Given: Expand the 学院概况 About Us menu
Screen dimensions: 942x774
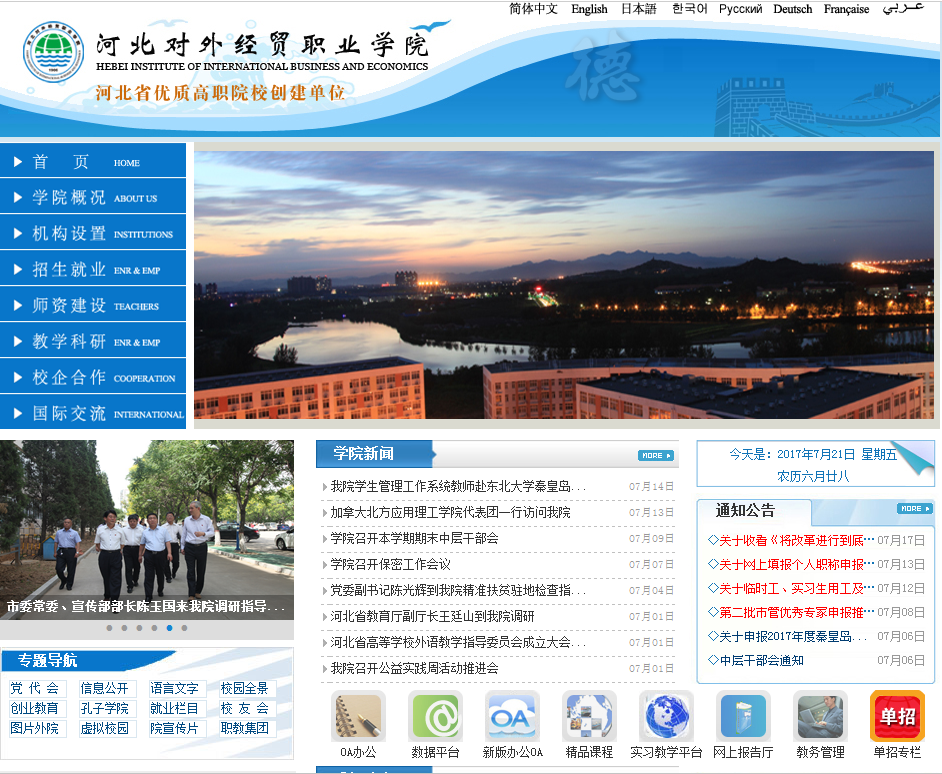Looking at the screenshot, I should click(x=93, y=198).
